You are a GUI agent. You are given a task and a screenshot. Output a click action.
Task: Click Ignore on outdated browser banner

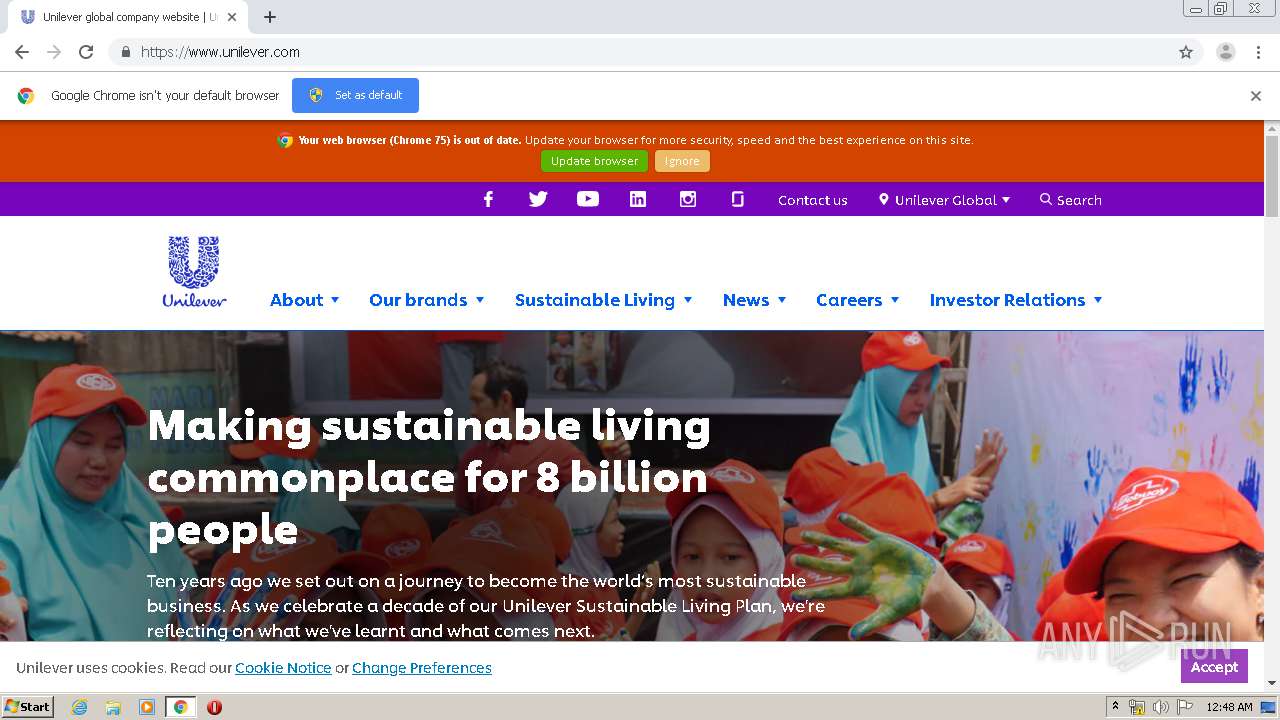(682, 161)
